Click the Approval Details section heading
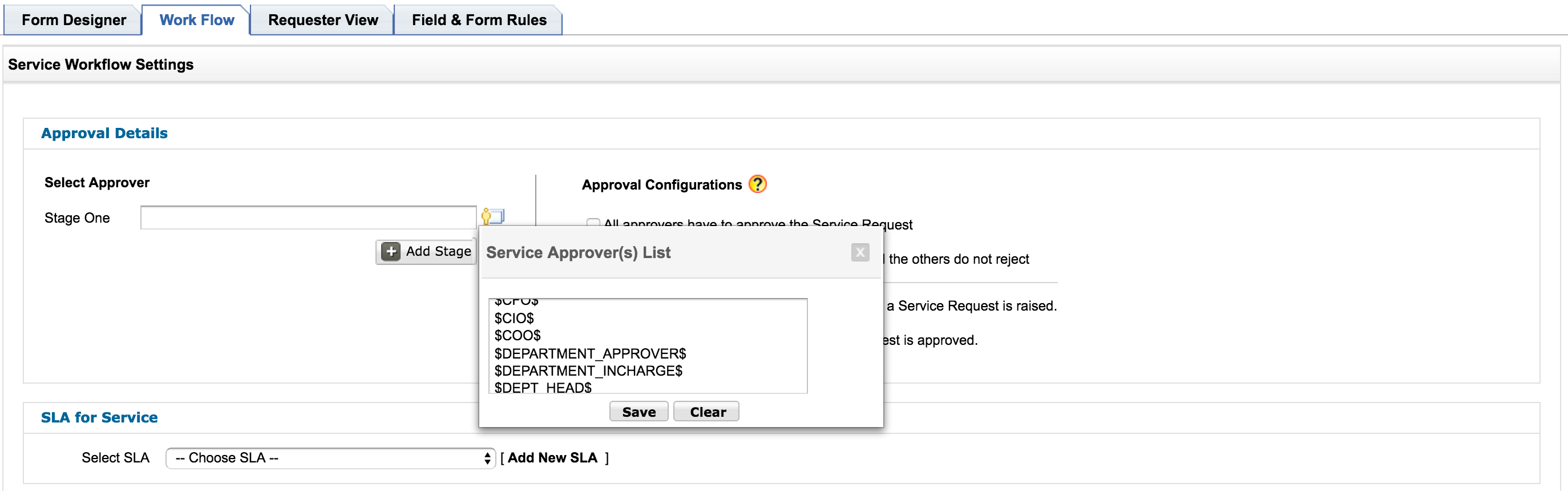The height and width of the screenshot is (491, 1568). click(104, 134)
